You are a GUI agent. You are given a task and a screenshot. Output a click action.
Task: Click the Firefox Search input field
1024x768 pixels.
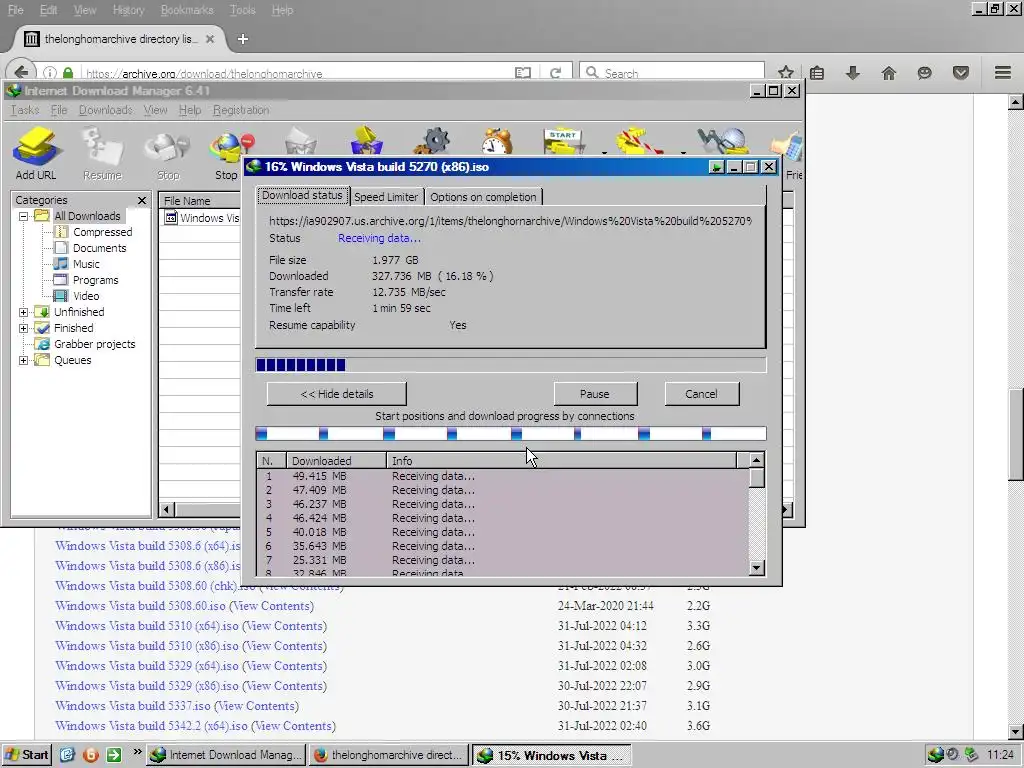(673, 72)
